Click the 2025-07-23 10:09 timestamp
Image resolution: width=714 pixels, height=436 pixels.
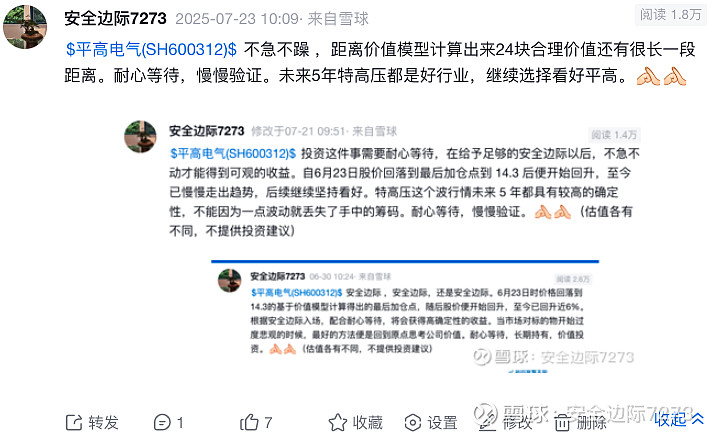237,19
